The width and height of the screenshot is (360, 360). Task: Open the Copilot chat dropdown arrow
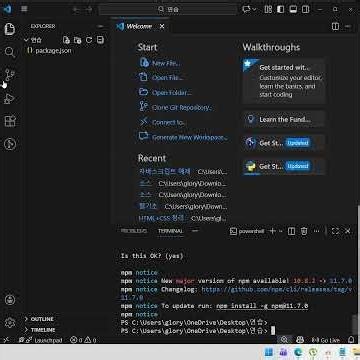tap(255, 9)
